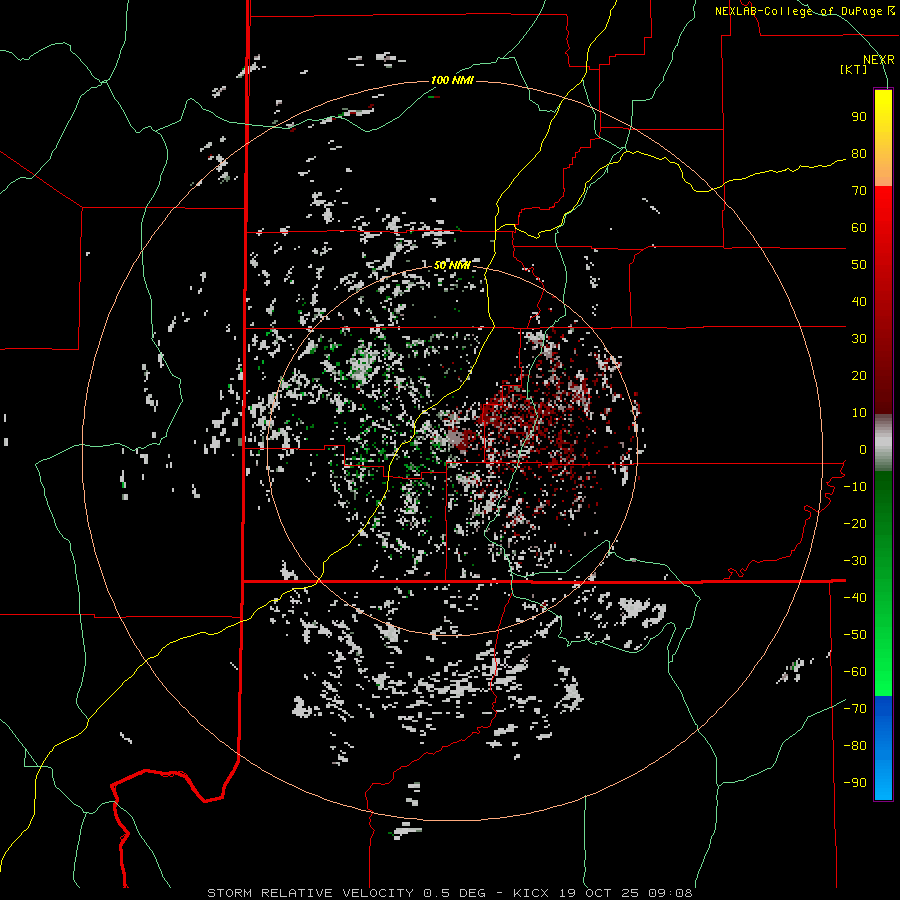The image size is (900, 900).
Task: Select the -90 value on the velocity scale
Action: coord(855,783)
